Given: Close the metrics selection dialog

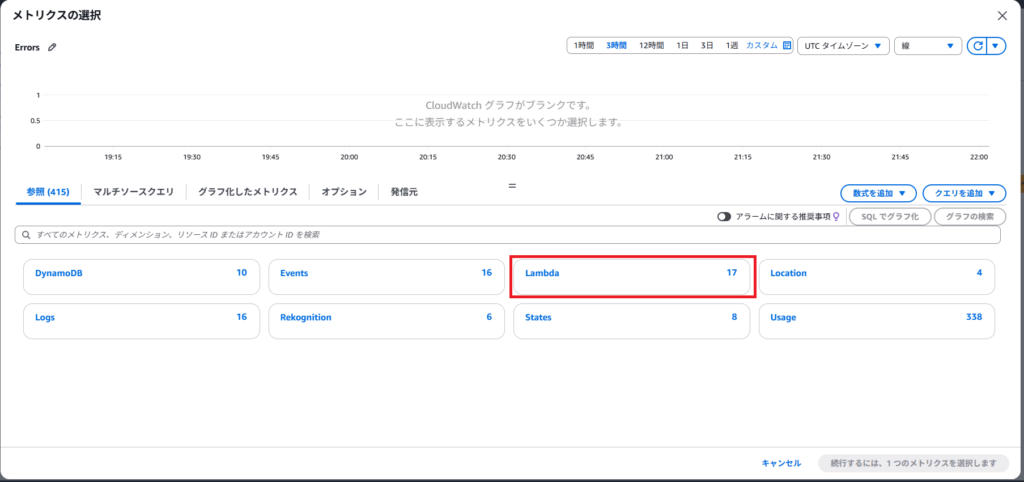Looking at the screenshot, I should 1002,16.
